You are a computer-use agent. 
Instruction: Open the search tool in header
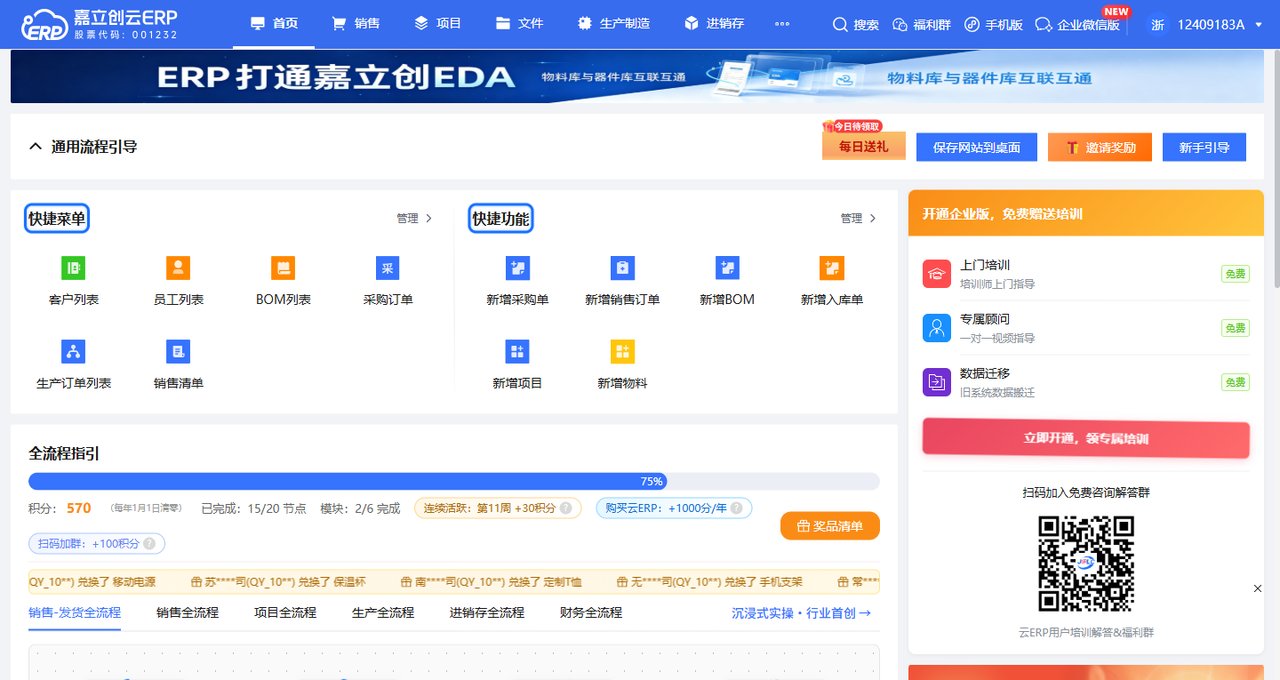pyautogui.click(x=856, y=24)
